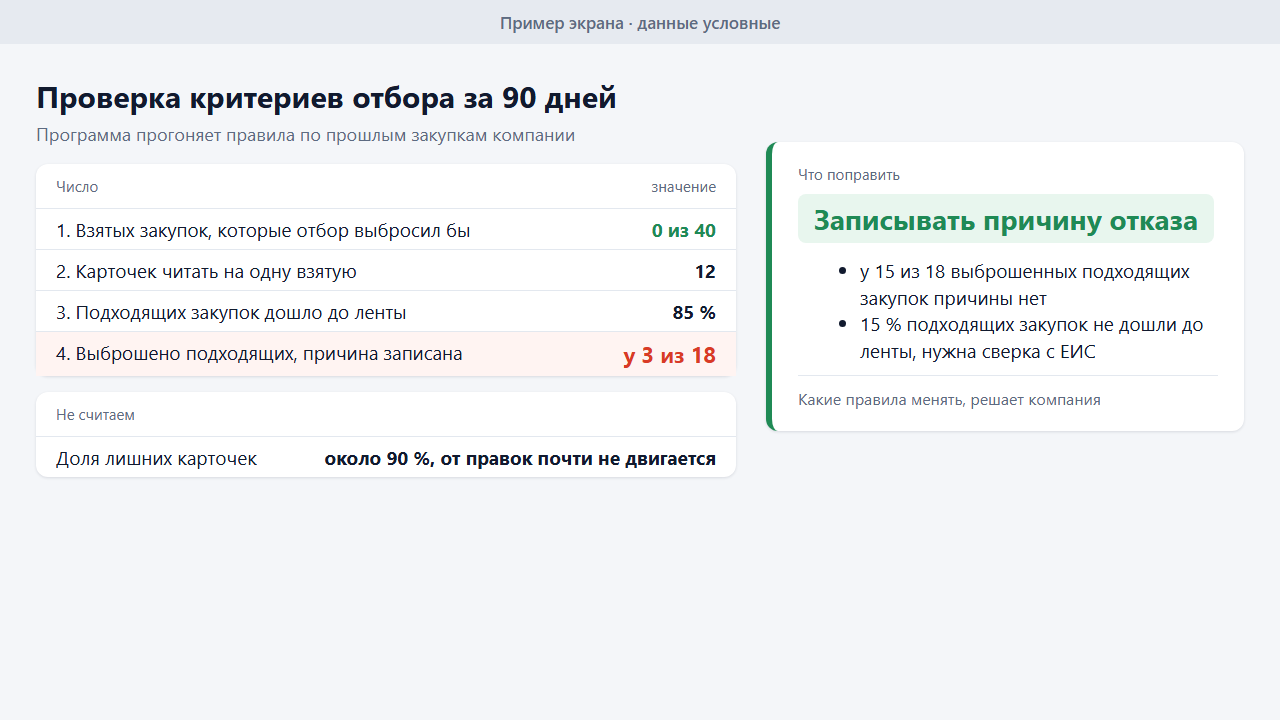Click 'около 90 %, от правок почти не двигается'
Screen dimensions: 1280x720
(x=520, y=459)
